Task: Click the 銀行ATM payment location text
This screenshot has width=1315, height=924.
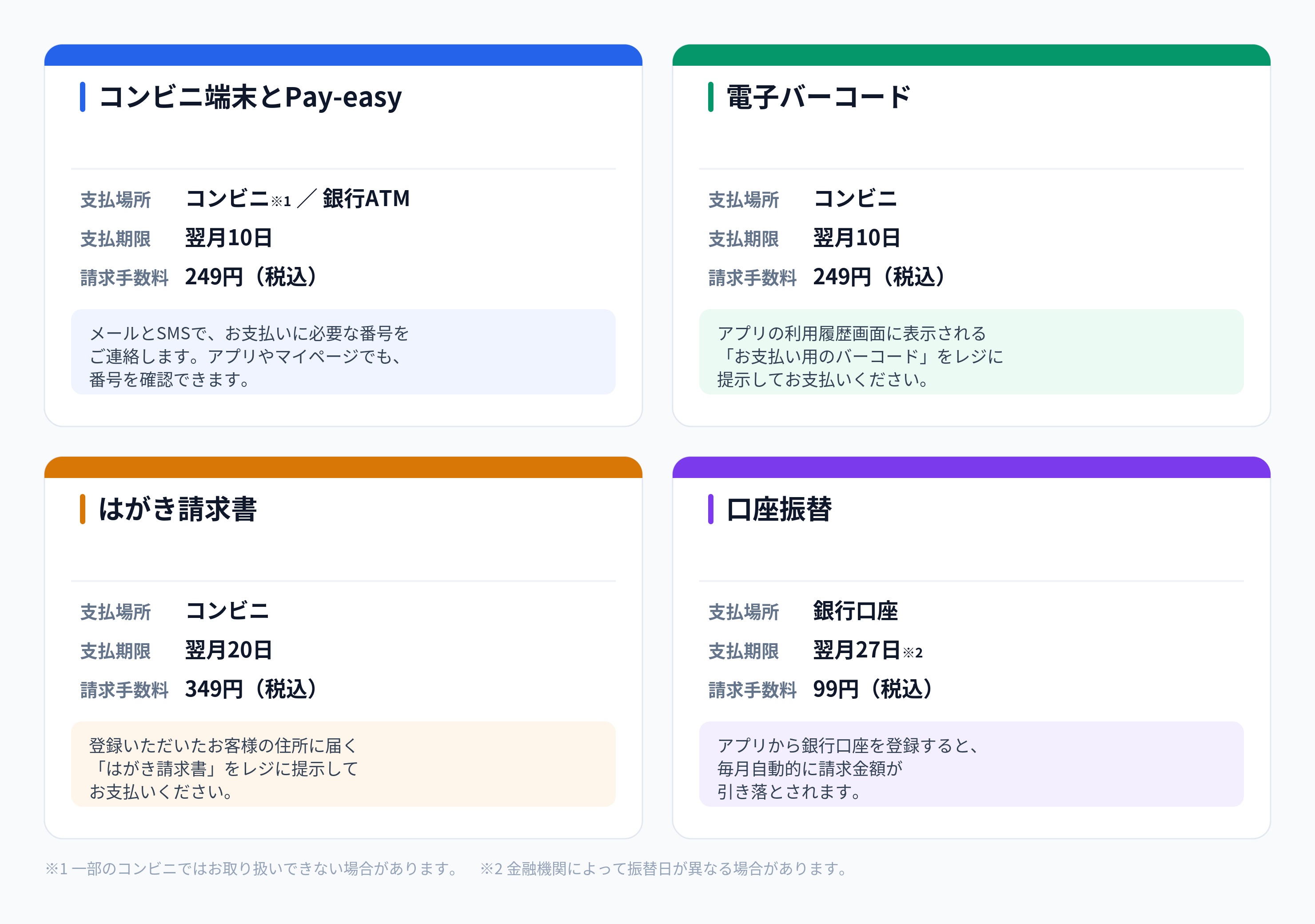Action: (x=366, y=199)
